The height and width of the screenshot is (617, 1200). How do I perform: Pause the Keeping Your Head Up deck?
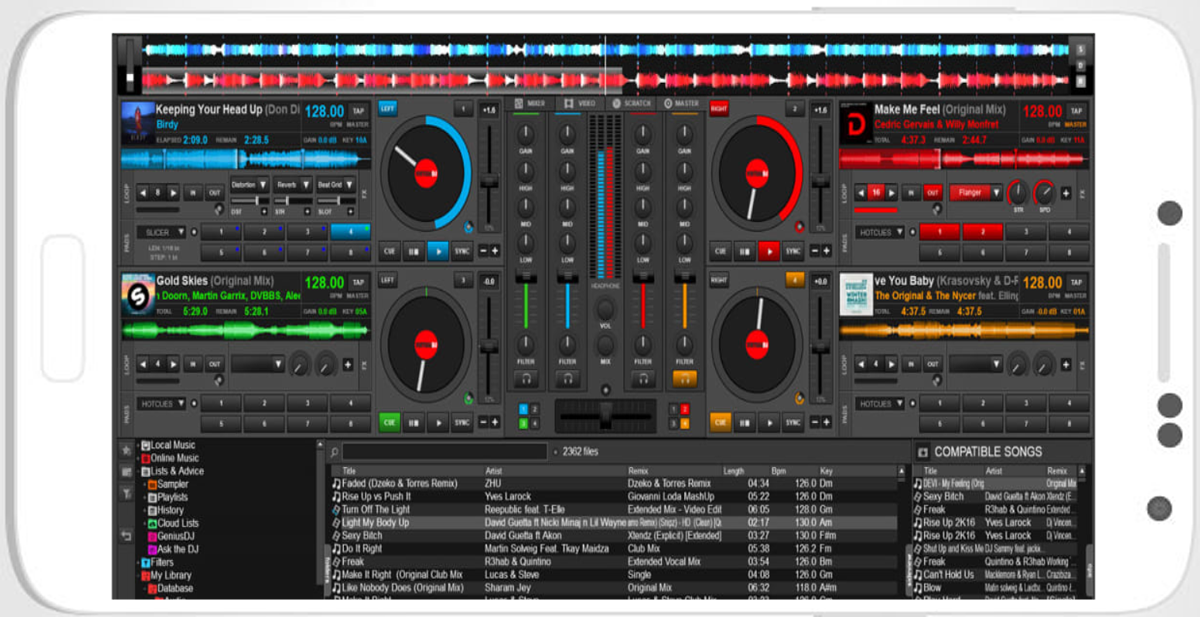pos(413,252)
